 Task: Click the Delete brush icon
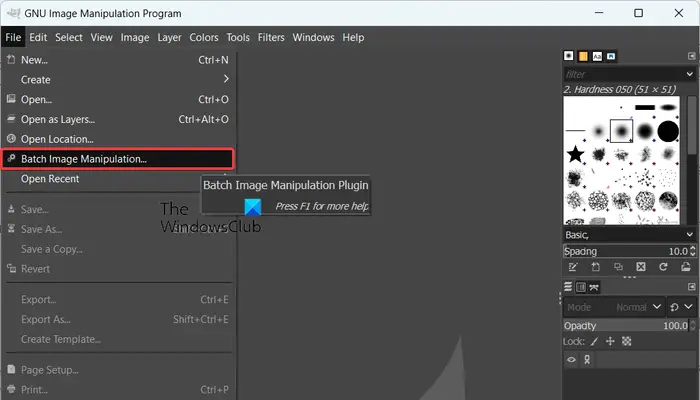641,267
